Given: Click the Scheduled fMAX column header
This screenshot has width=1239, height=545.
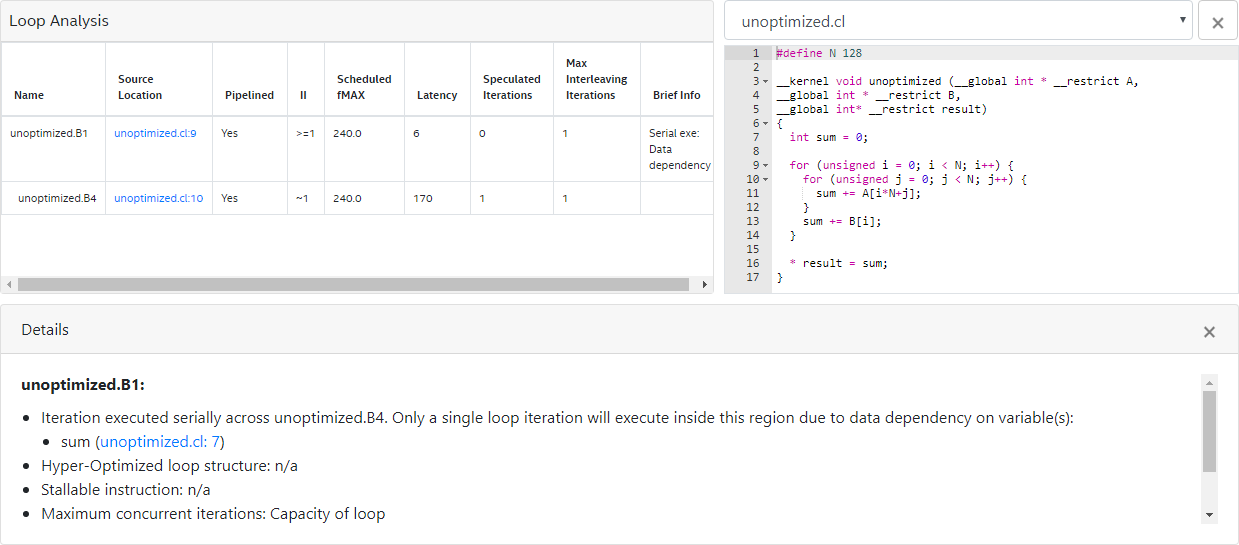Looking at the screenshot, I should tap(364, 87).
